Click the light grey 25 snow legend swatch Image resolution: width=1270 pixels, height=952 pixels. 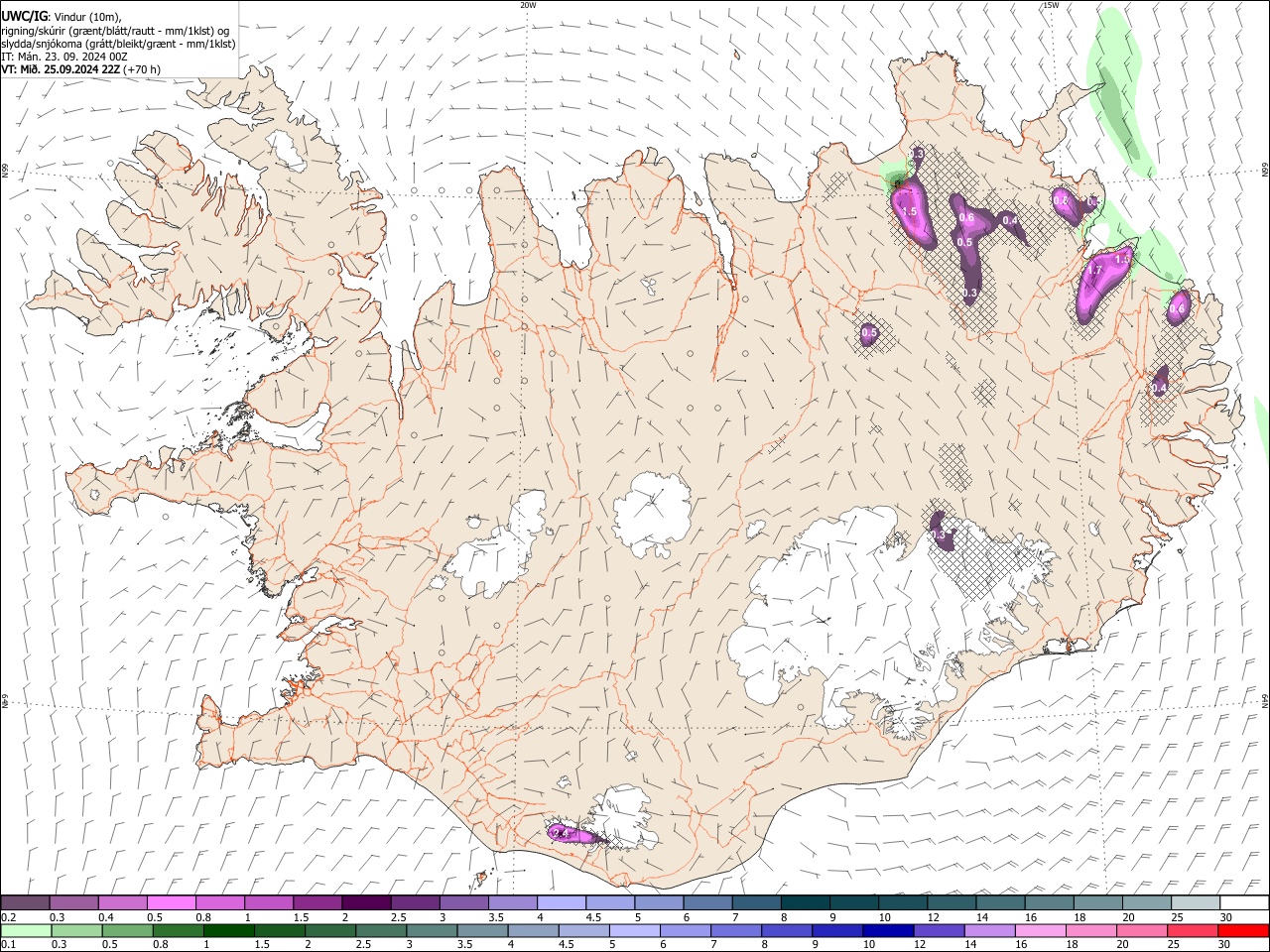pos(1196,902)
